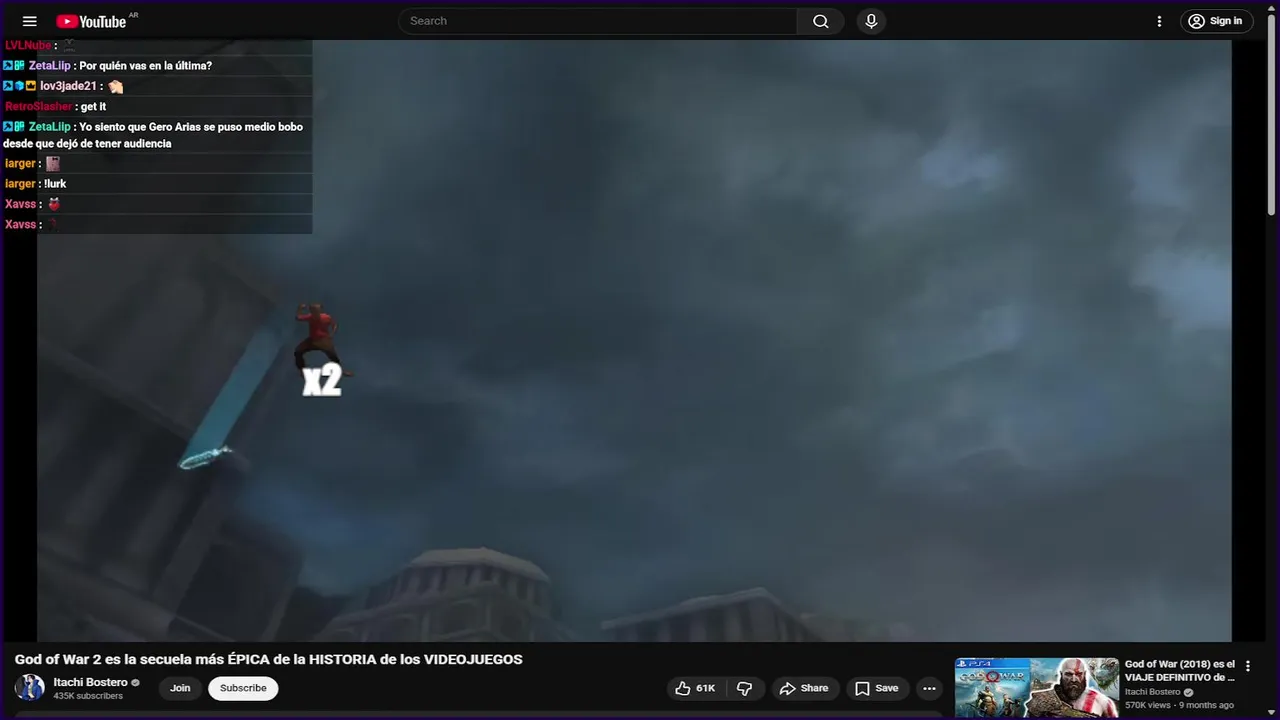Image resolution: width=1280 pixels, height=720 pixels.
Task: Open the God of War (2018) suggested video thumbnail
Action: [x=1037, y=688]
